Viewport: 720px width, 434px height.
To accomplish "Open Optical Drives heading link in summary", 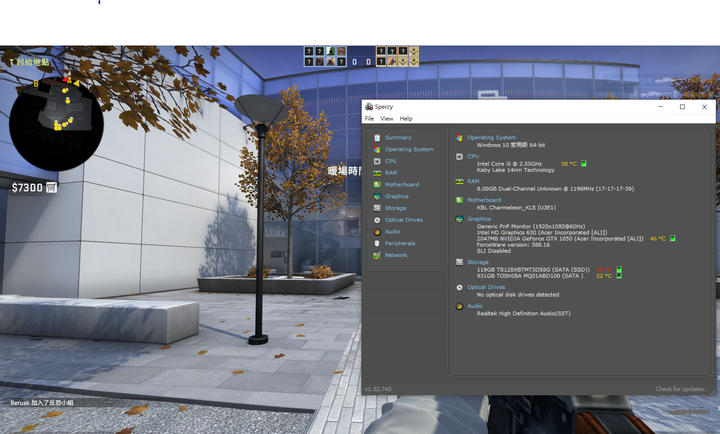I will click(486, 287).
